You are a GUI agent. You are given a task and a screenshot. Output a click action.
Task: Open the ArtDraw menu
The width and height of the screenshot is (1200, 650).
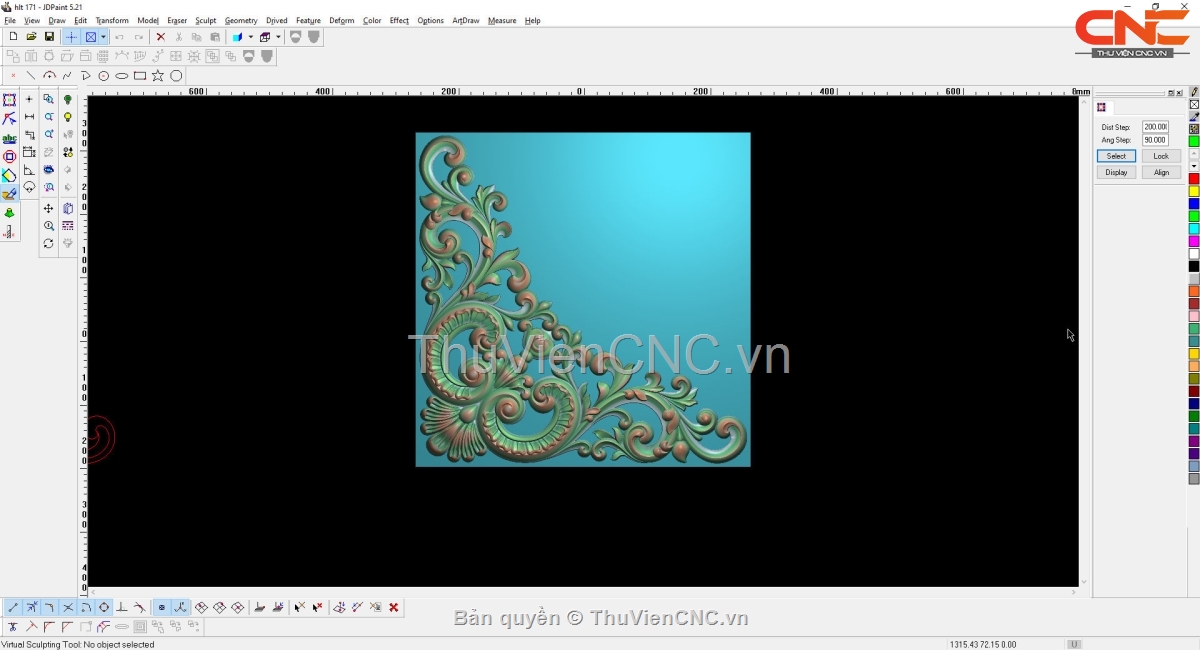[x=465, y=20]
